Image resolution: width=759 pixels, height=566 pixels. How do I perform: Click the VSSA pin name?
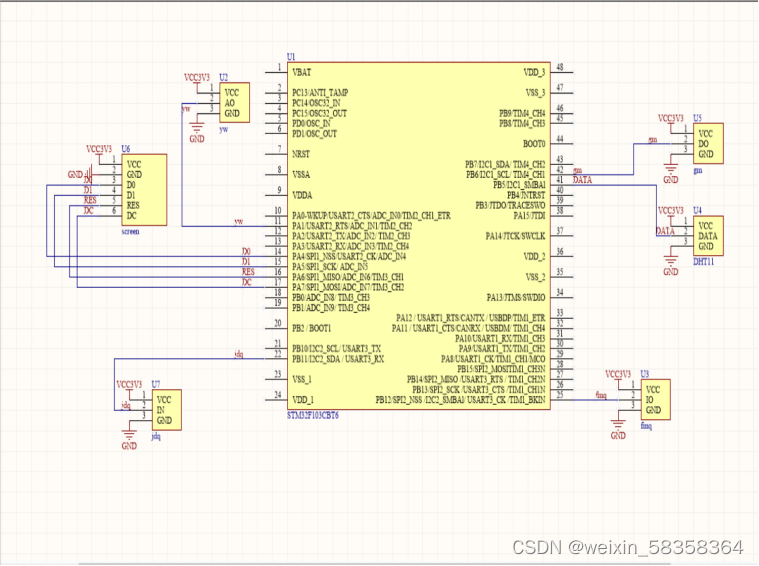pyautogui.click(x=301, y=175)
